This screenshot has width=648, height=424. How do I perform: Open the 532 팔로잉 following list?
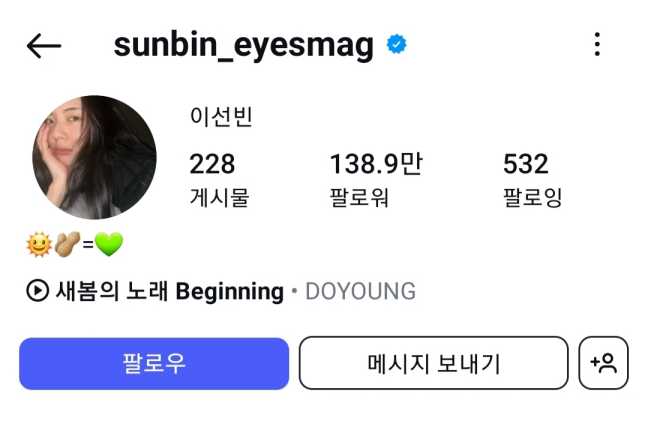point(533,179)
